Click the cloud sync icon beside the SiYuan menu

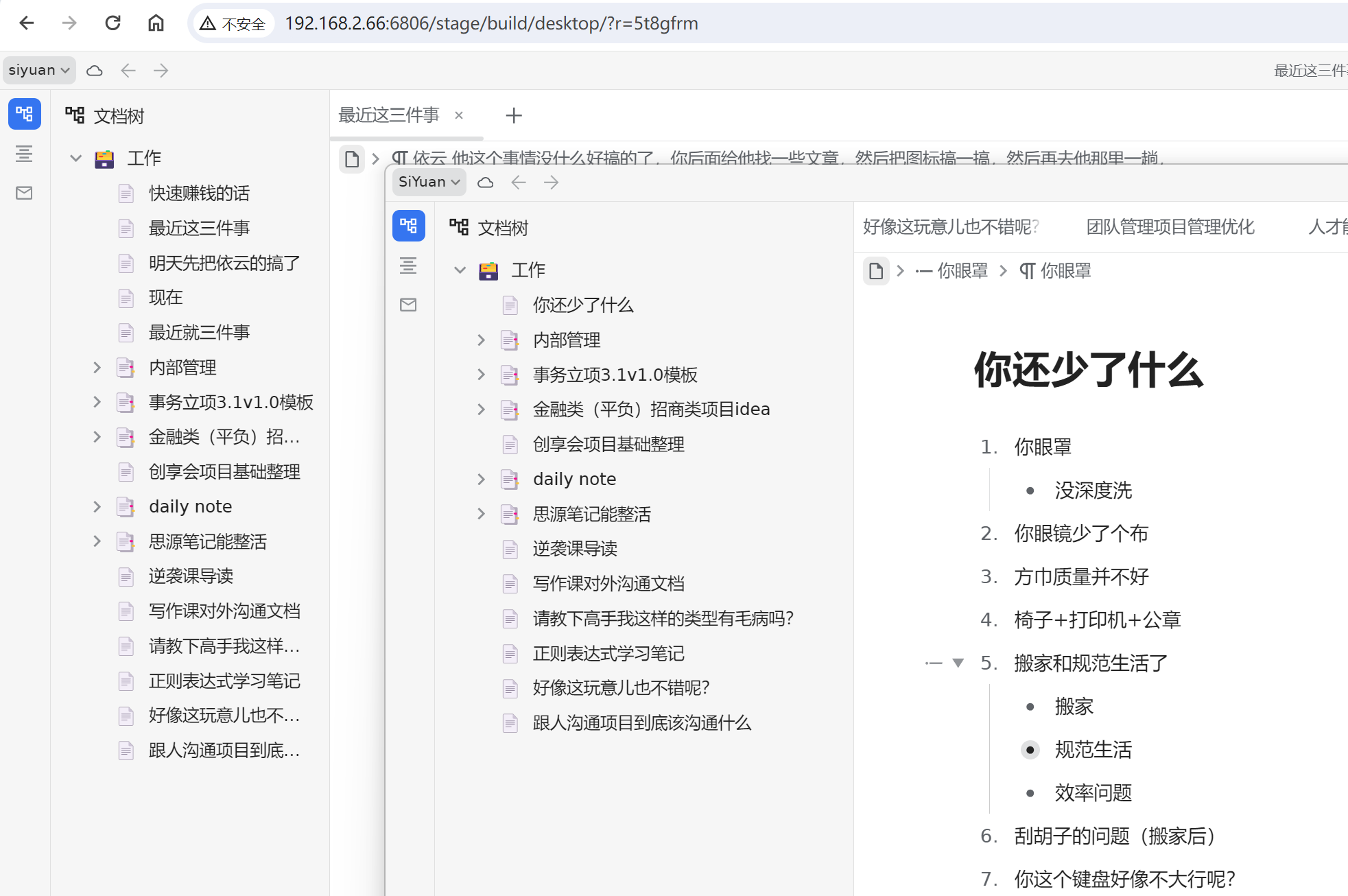[486, 182]
